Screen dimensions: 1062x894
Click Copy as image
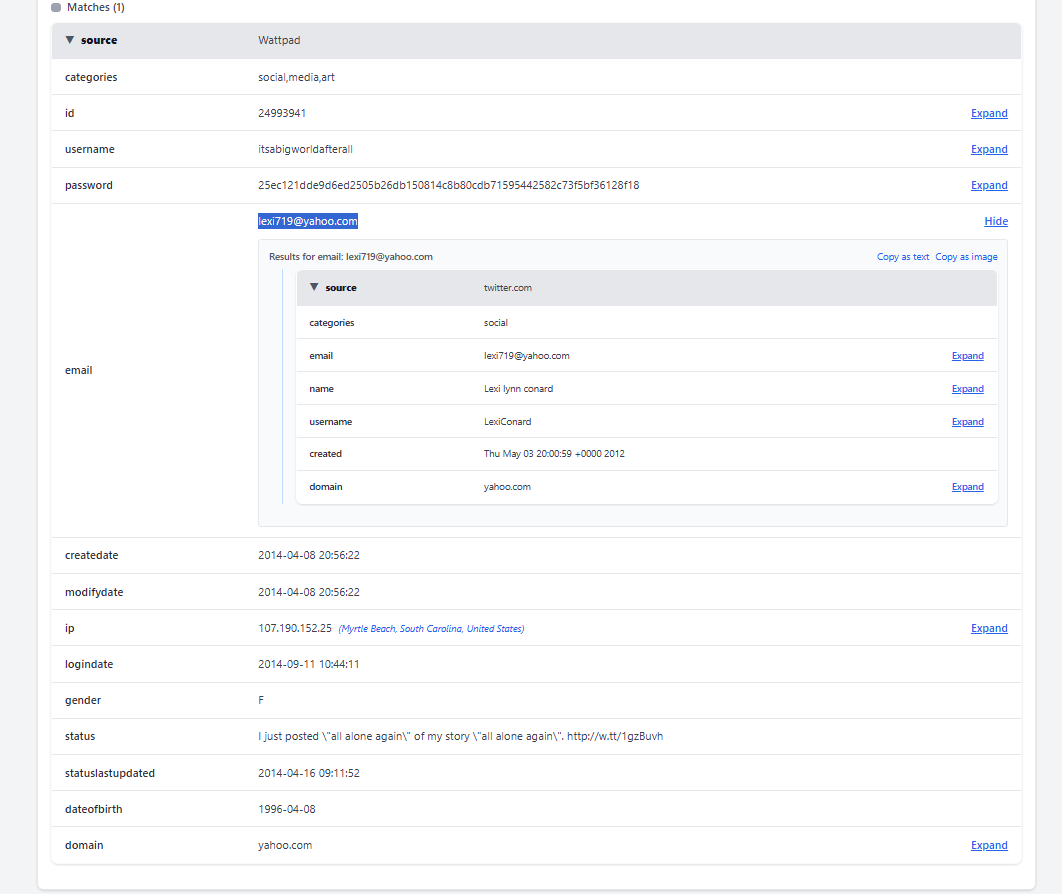click(x=966, y=257)
